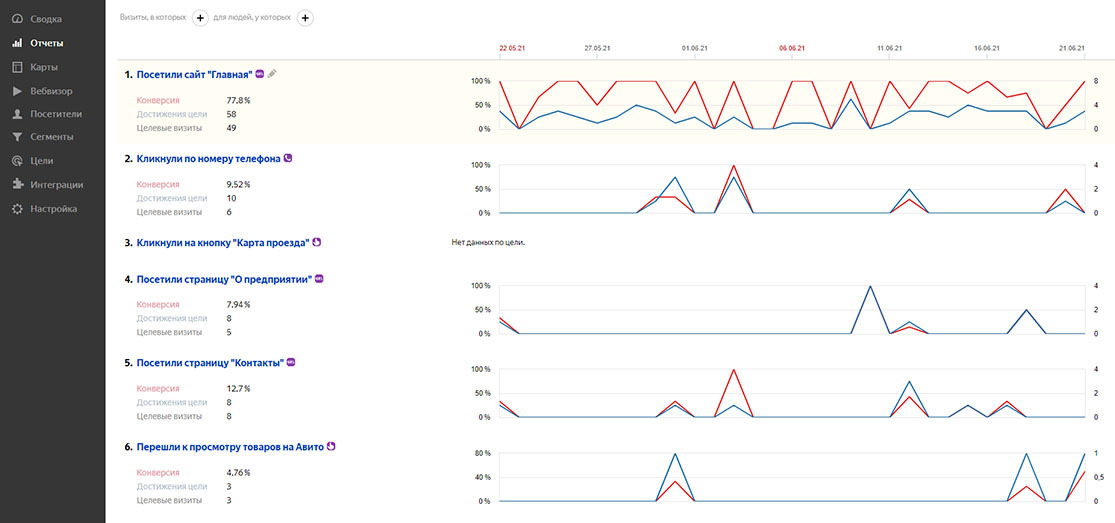This screenshot has height=523, width=1115.
Task: Open goal link Кликнули на кнопку "Карта проезда"
Action: click(223, 243)
